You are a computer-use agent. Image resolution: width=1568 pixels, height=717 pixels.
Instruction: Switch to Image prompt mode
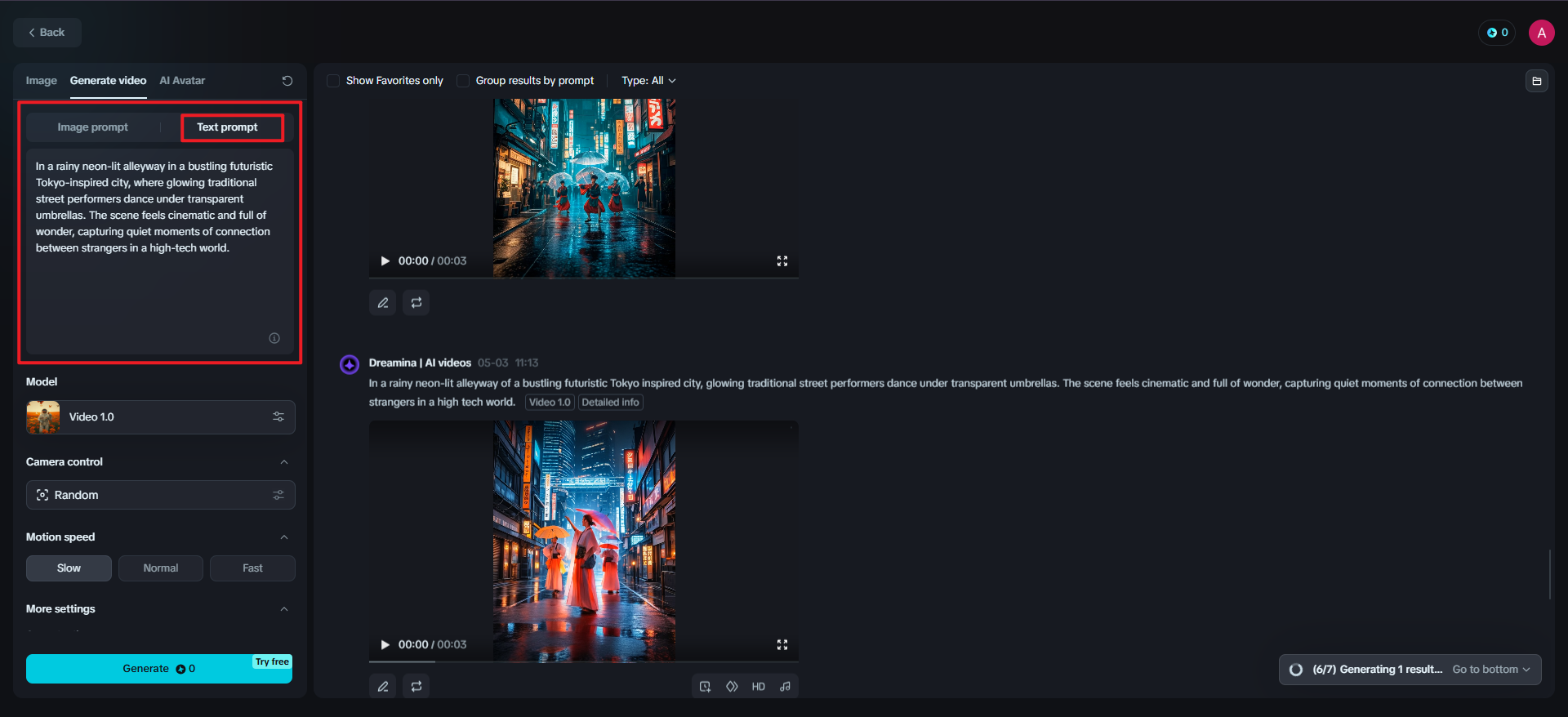93,127
